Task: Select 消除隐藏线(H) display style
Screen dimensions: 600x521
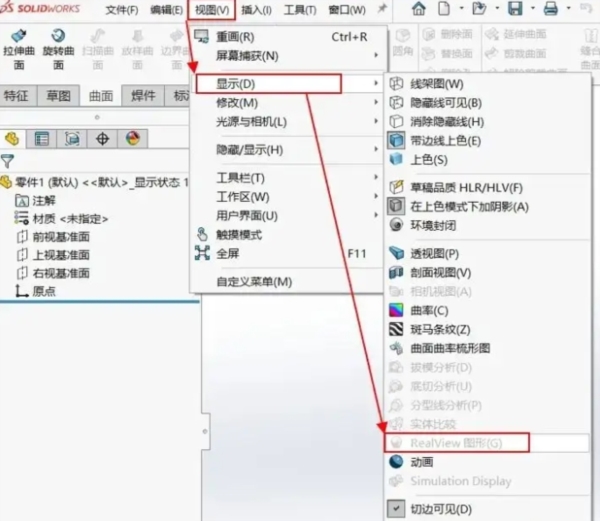Action: (488, 122)
